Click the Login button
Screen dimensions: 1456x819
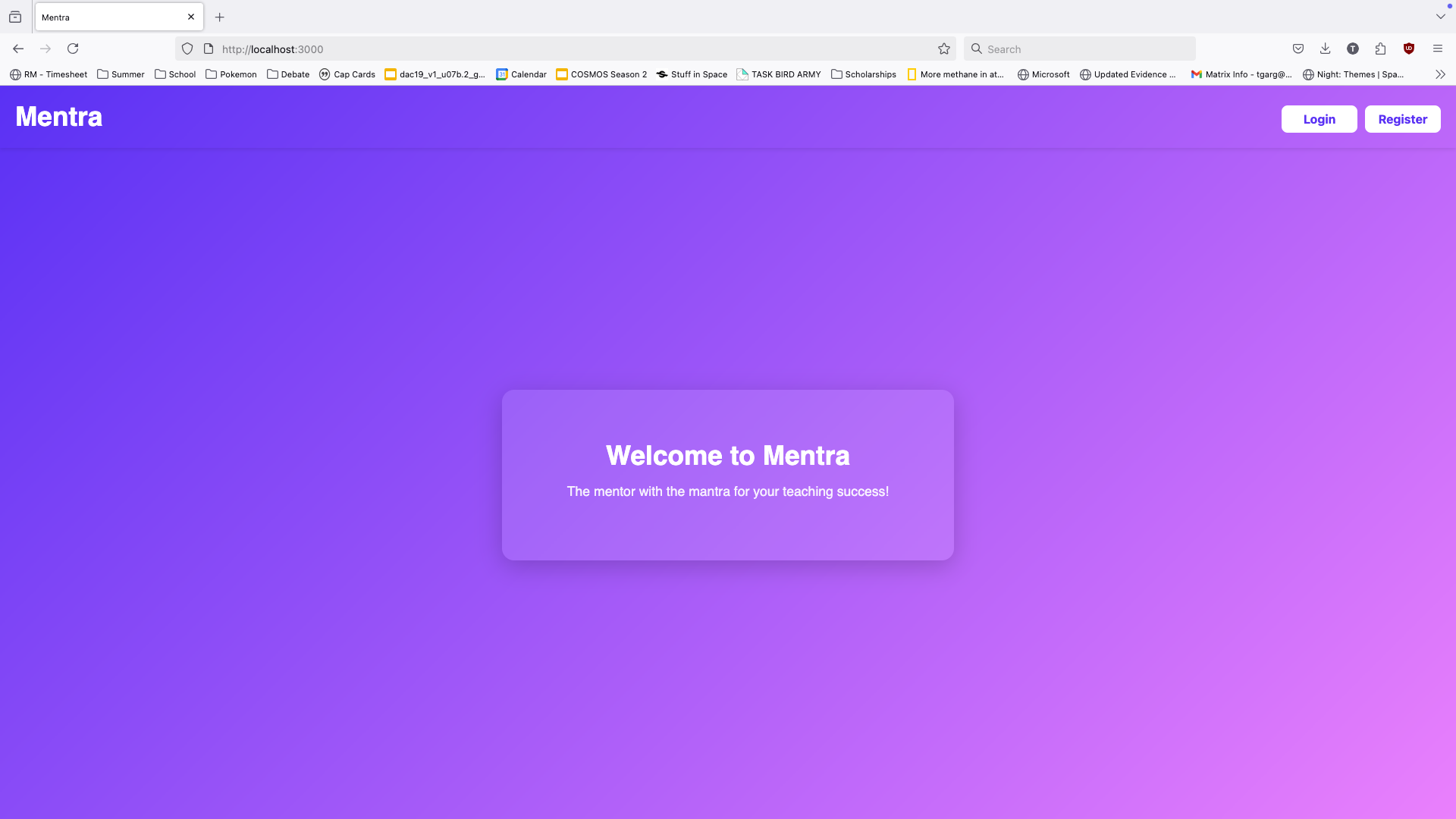coord(1319,119)
